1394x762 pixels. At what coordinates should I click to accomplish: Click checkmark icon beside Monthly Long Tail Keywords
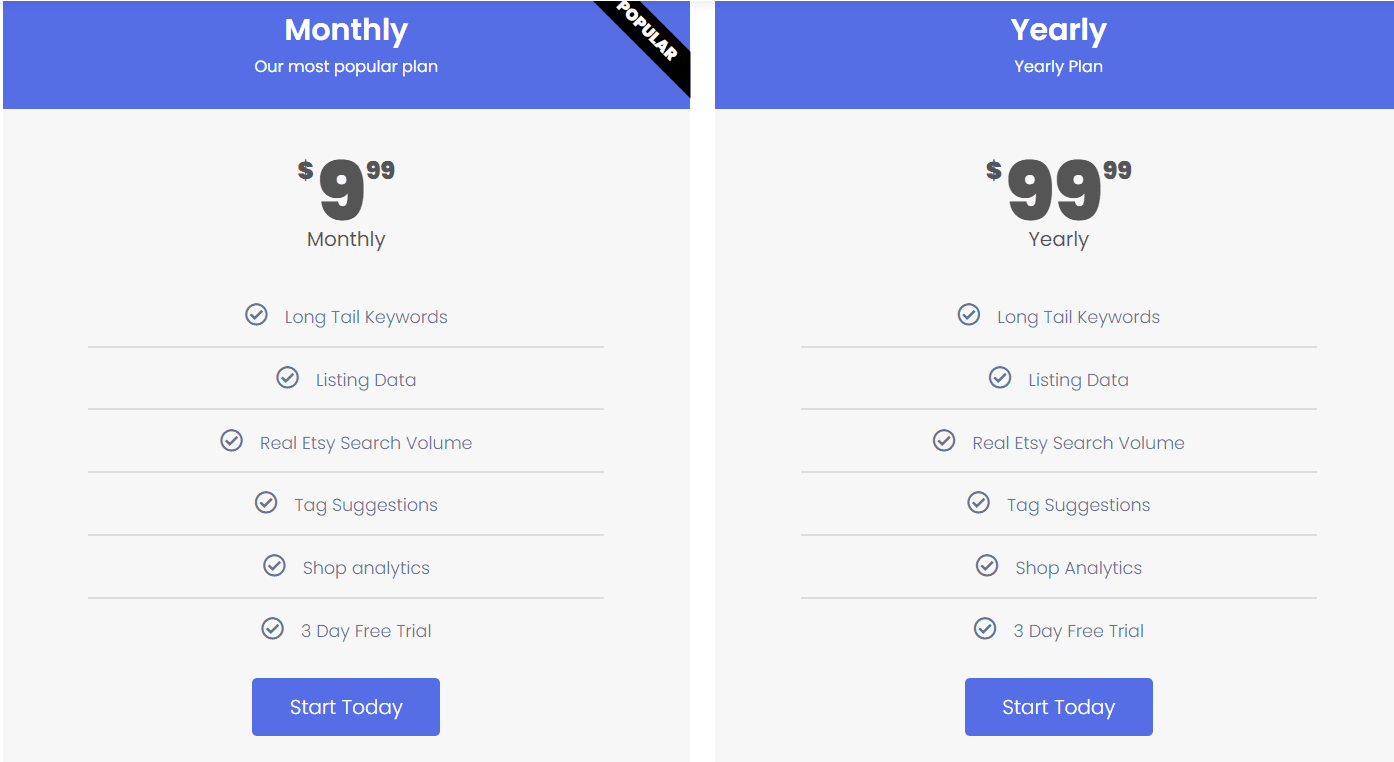pos(256,315)
